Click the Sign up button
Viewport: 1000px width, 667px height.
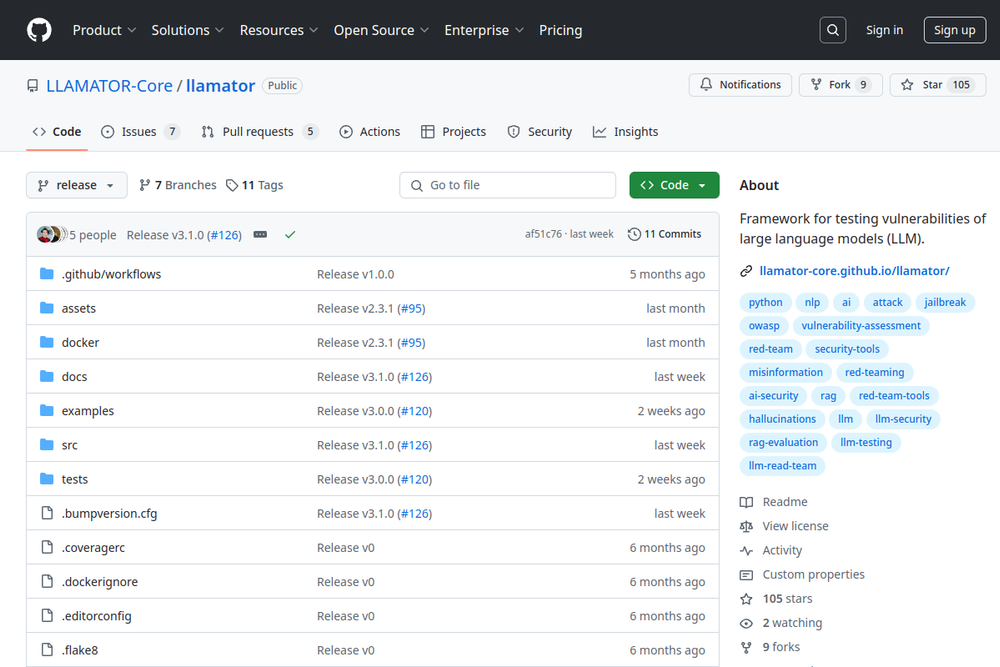click(x=954, y=30)
